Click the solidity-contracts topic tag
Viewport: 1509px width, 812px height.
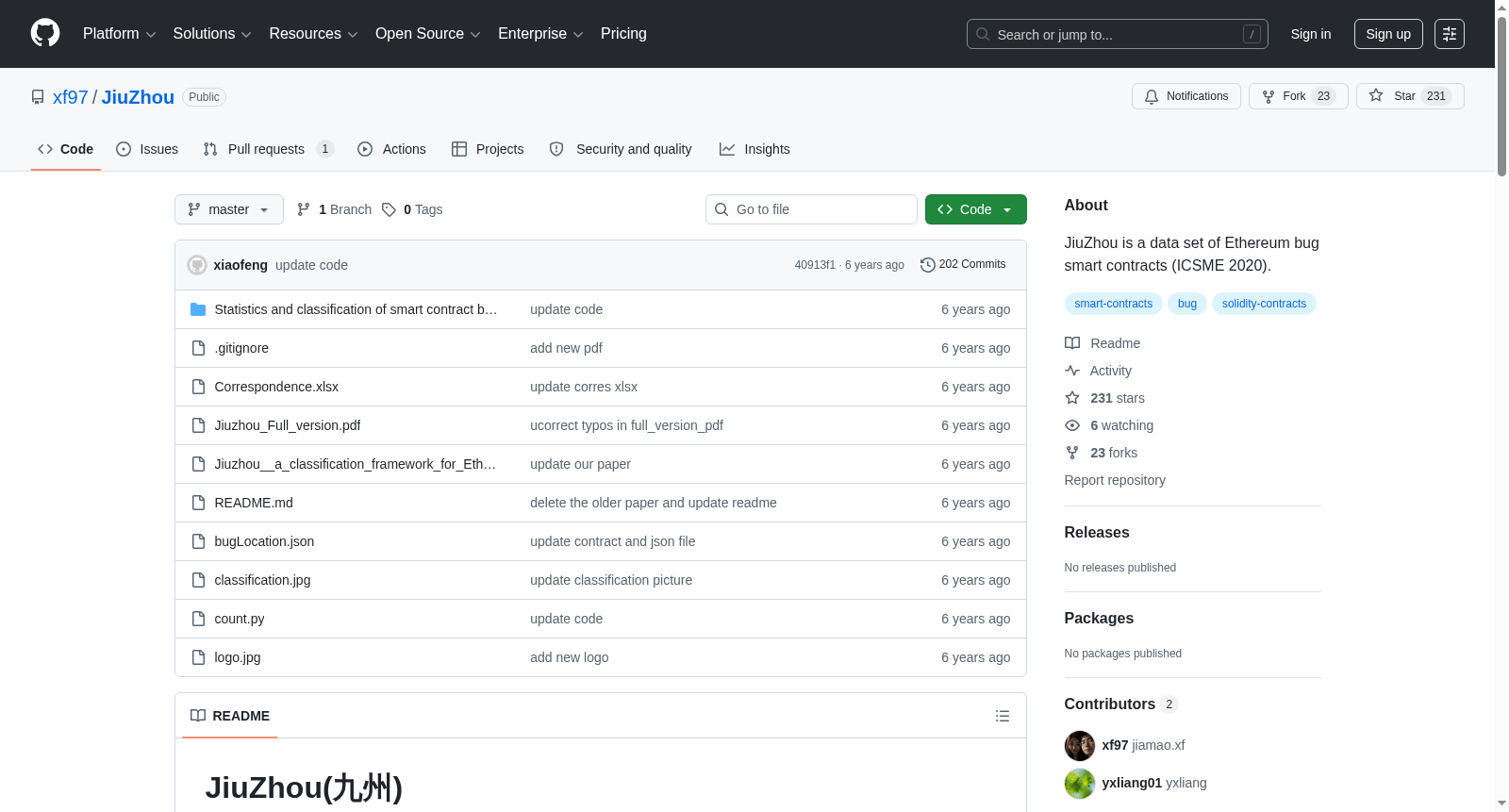tap(1264, 304)
